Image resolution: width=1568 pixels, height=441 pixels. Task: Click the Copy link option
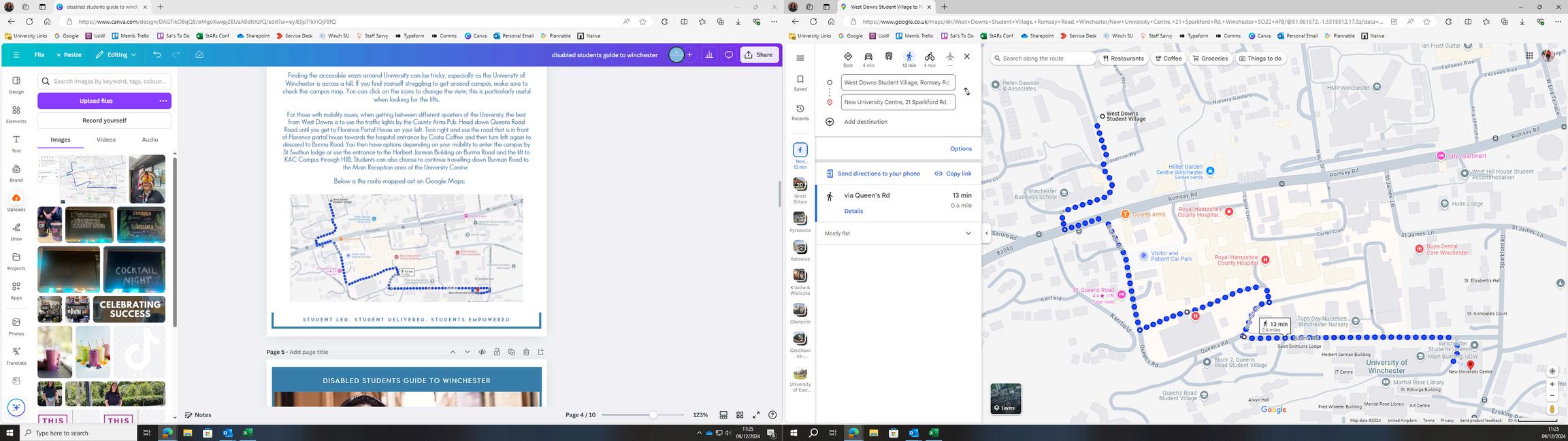[x=953, y=174]
